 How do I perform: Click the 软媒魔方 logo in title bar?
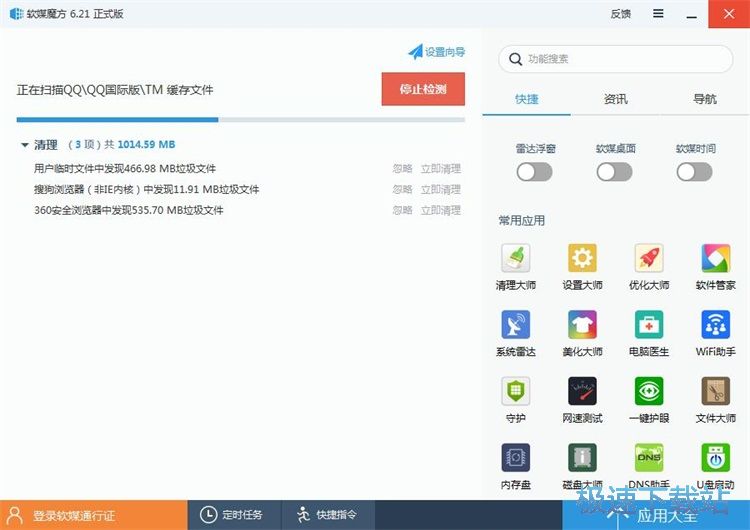click(x=16, y=13)
